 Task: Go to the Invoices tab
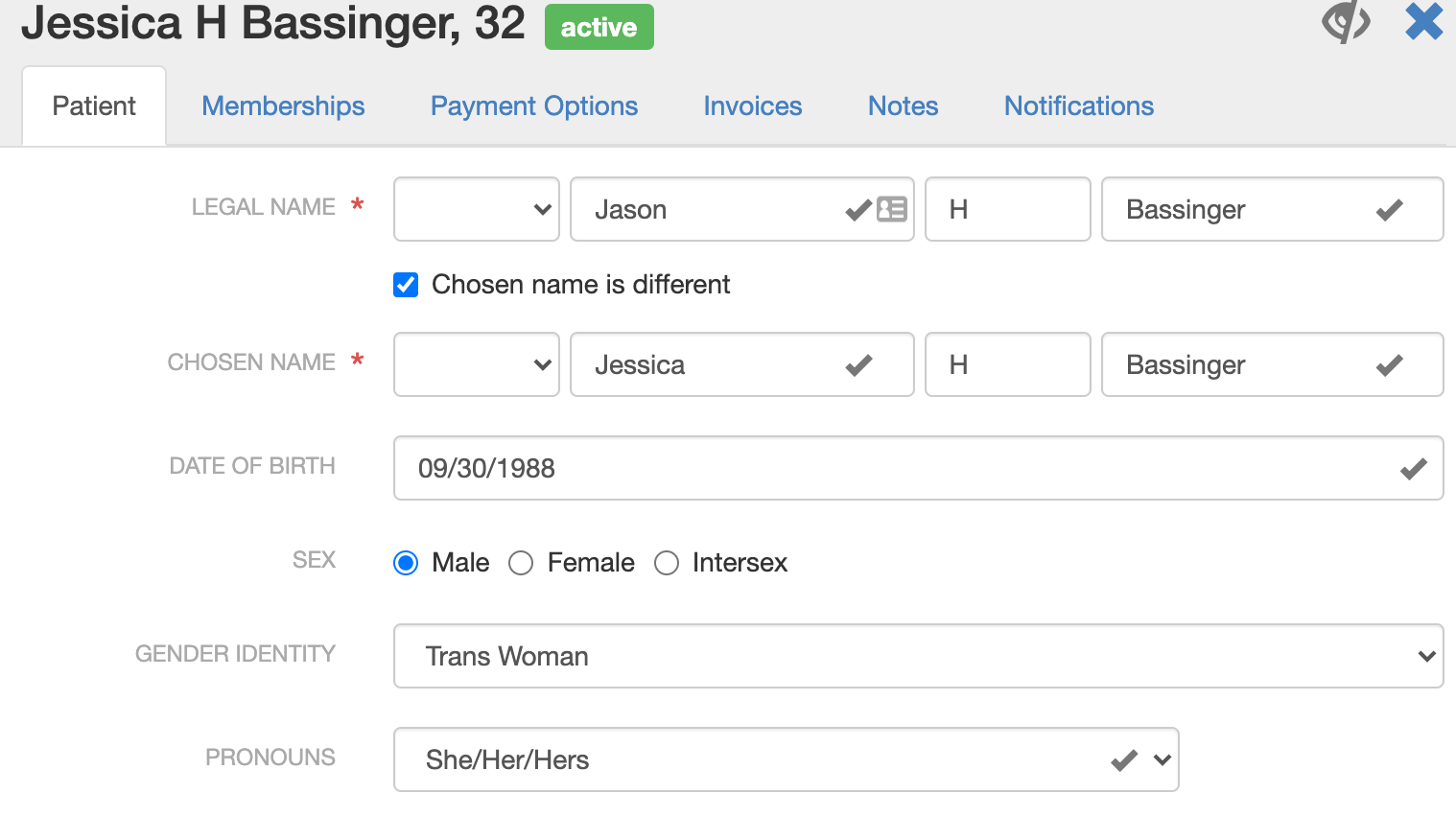(753, 105)
